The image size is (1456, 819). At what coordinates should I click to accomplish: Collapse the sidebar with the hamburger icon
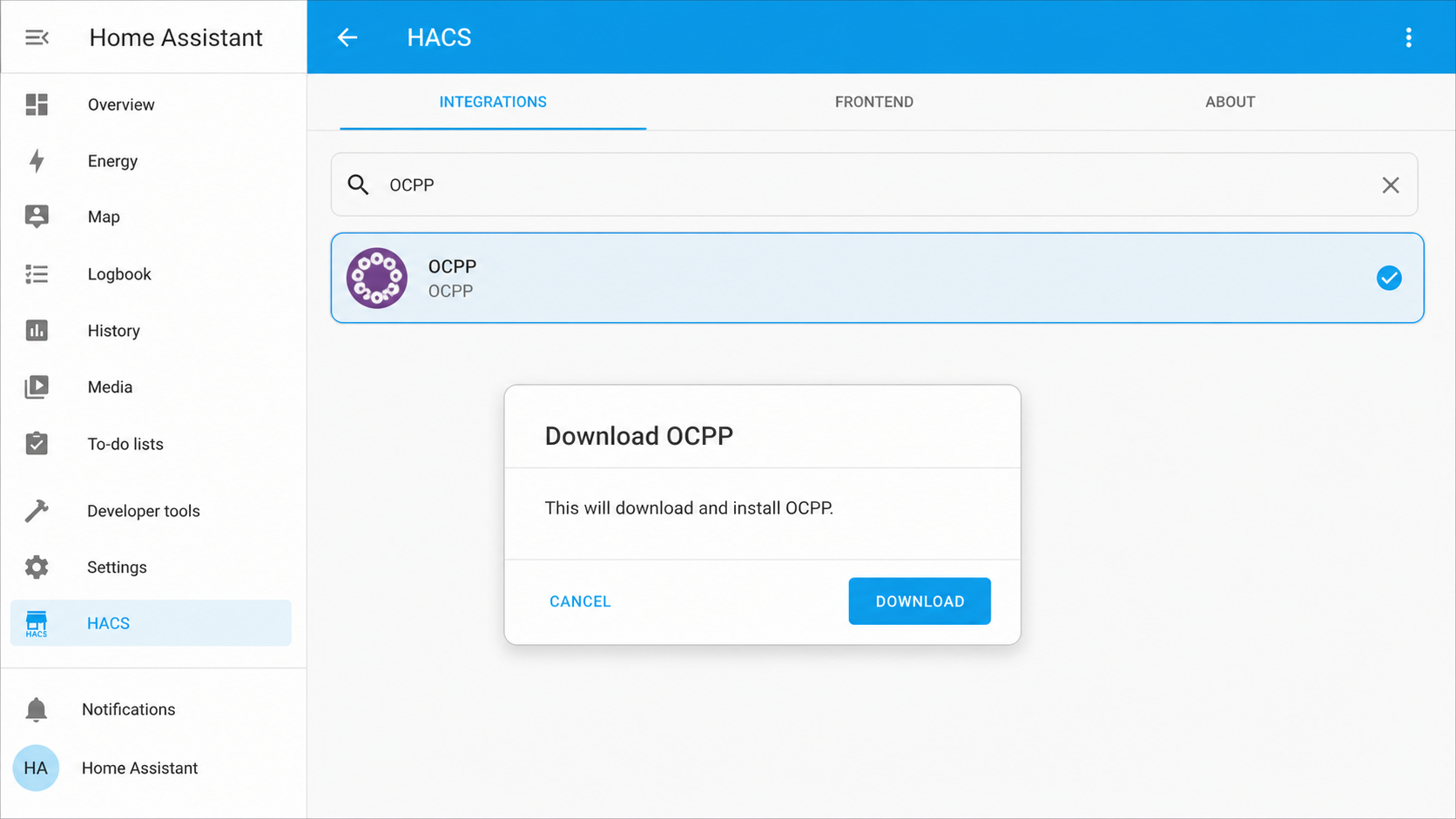(x=37, y=37)
